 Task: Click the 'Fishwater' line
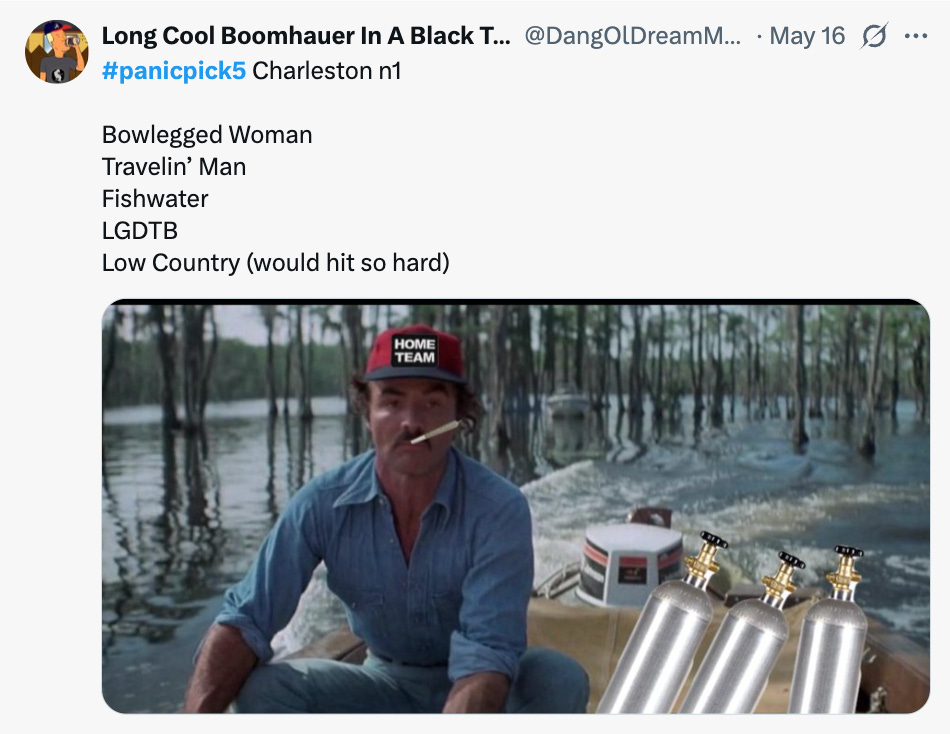pyautogui.click(x=155, y=199)
